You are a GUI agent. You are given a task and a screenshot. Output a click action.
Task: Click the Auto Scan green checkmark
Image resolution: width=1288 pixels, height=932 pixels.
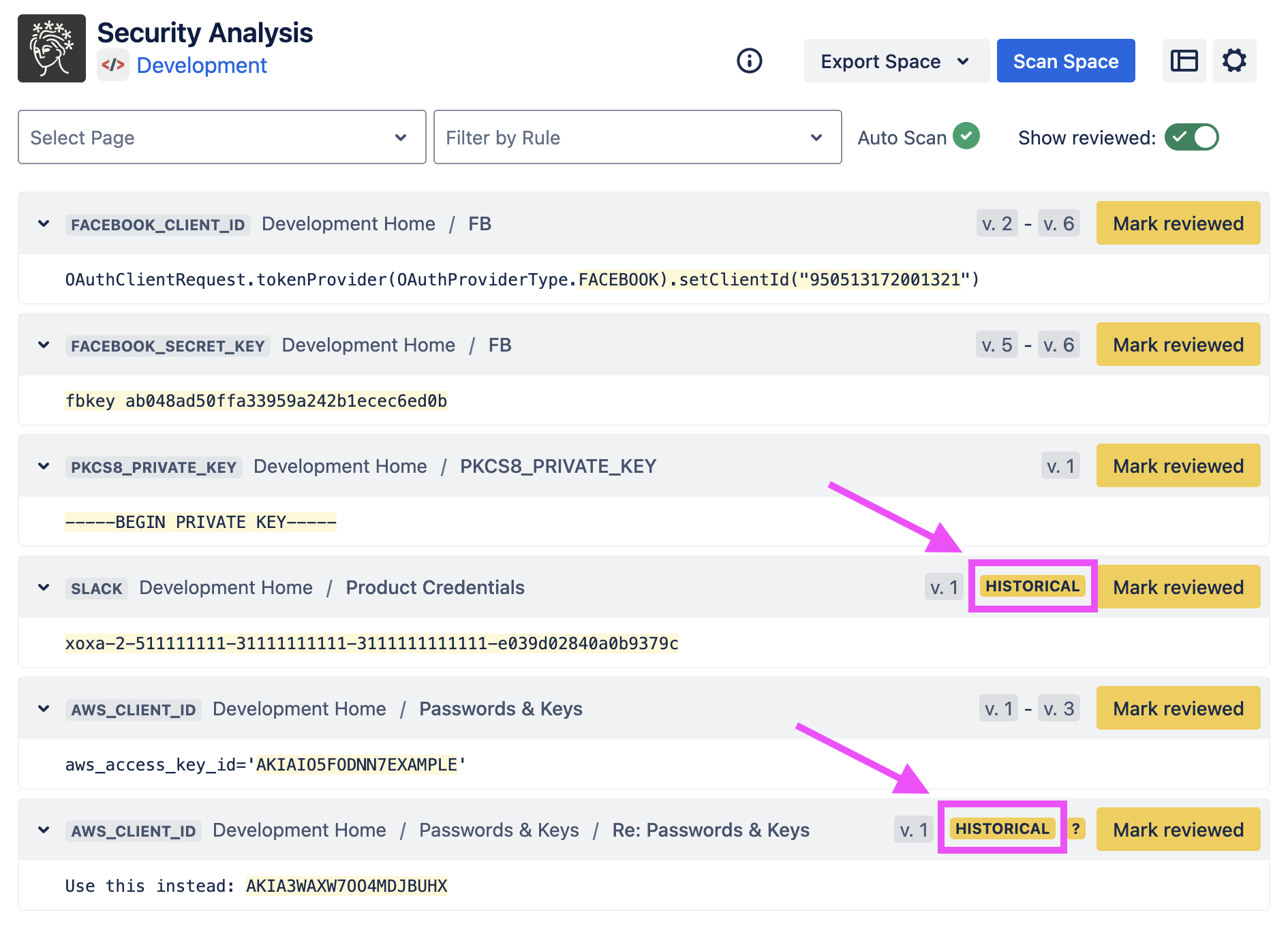[x=966, y=136]
